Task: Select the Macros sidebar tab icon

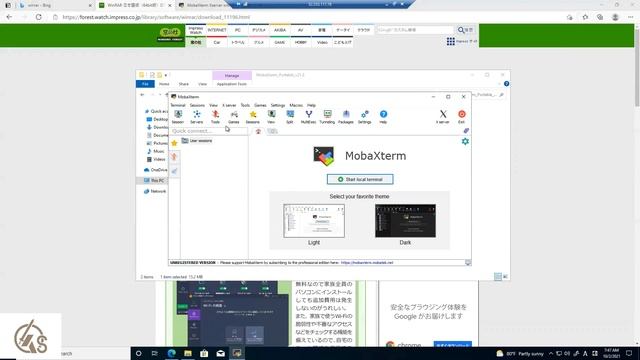Action: pos(174,171)
